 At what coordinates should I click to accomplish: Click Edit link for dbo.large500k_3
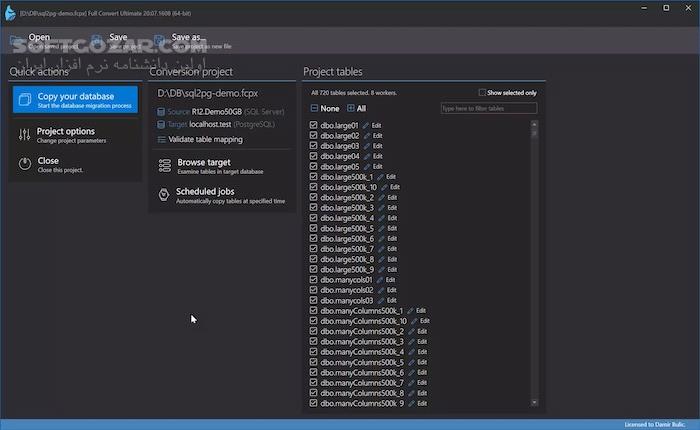click(392, 208)
